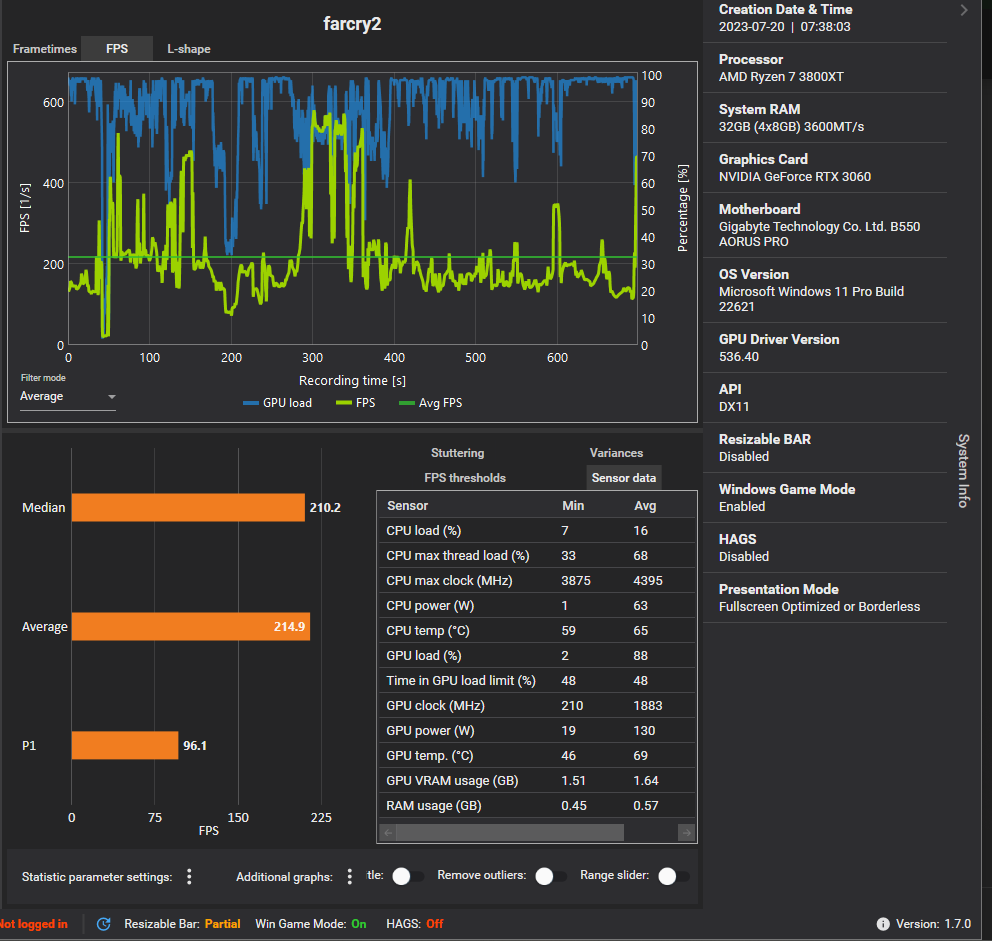Turn on the Range slider toggle
The height and width of the screenshot is (941, 992).
coord(673,876)
